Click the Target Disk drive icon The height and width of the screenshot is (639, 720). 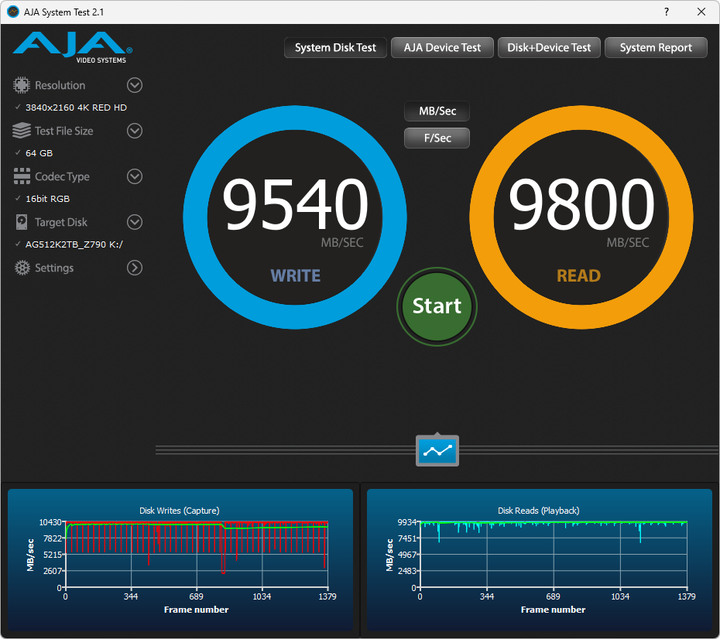tap(21, 222)
